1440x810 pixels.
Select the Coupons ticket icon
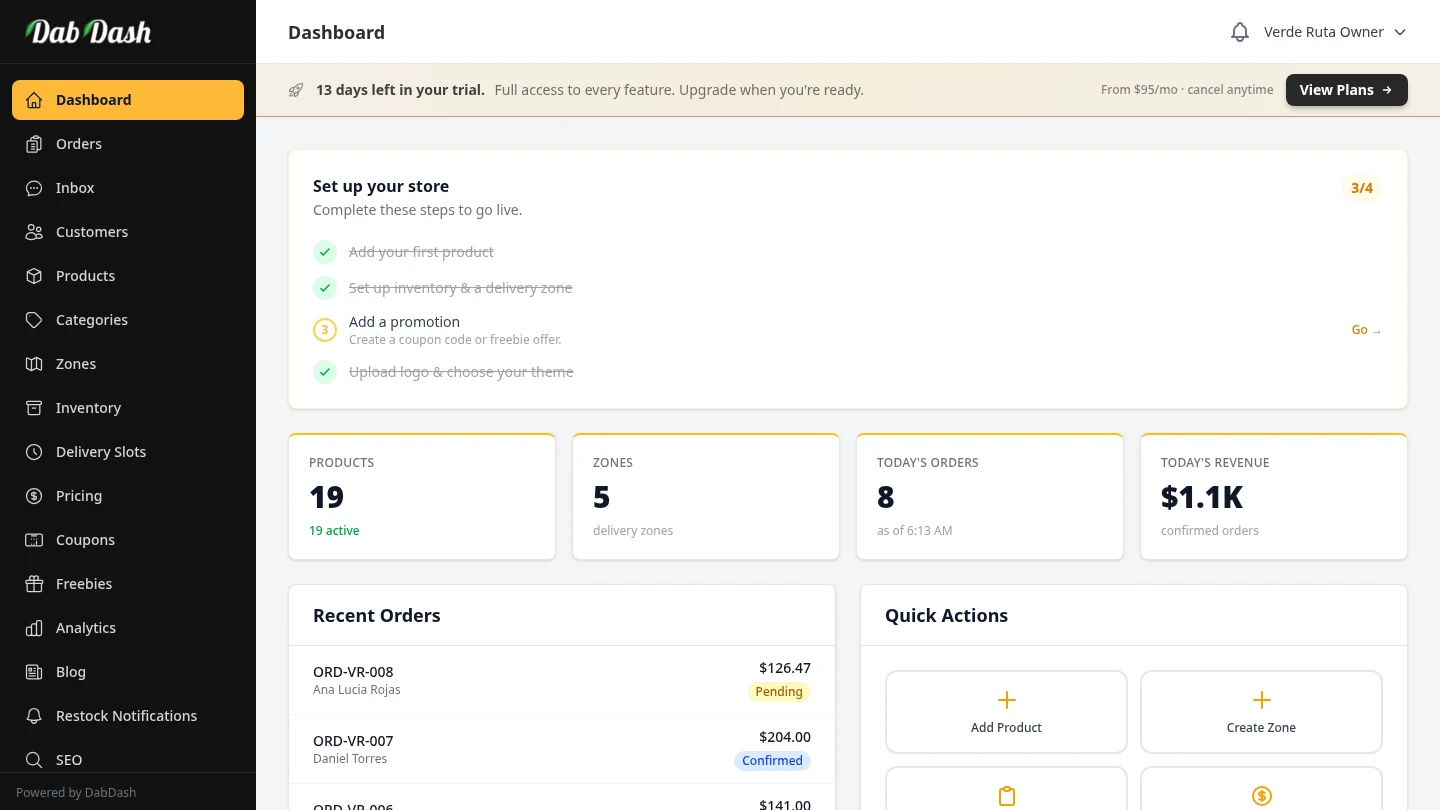tap(34, 540)
